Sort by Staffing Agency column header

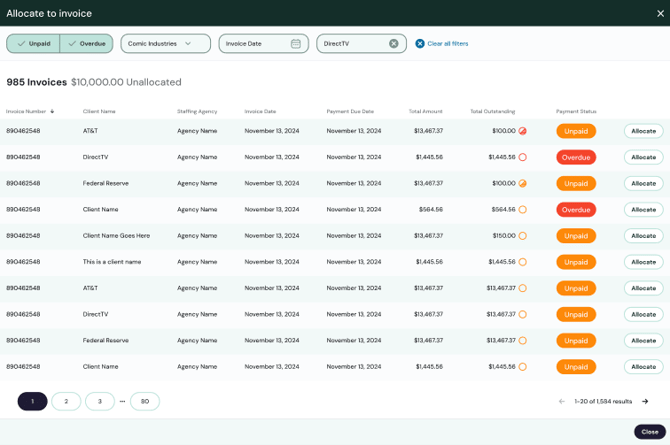coord(197,111)
